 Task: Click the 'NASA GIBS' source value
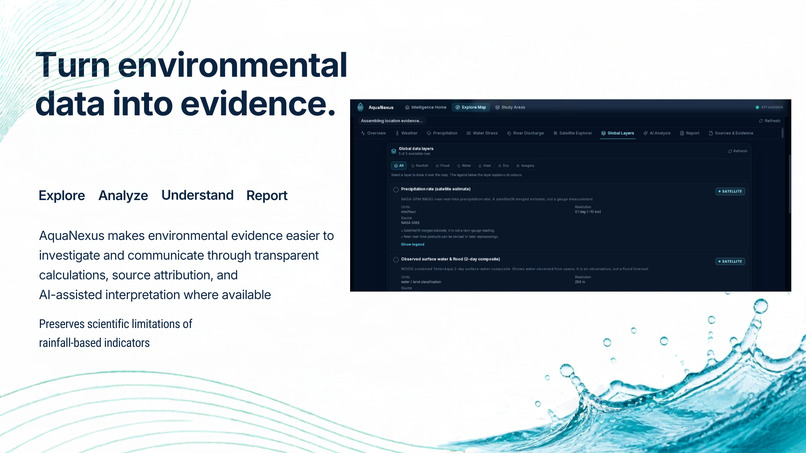click(x=410, y=223)
